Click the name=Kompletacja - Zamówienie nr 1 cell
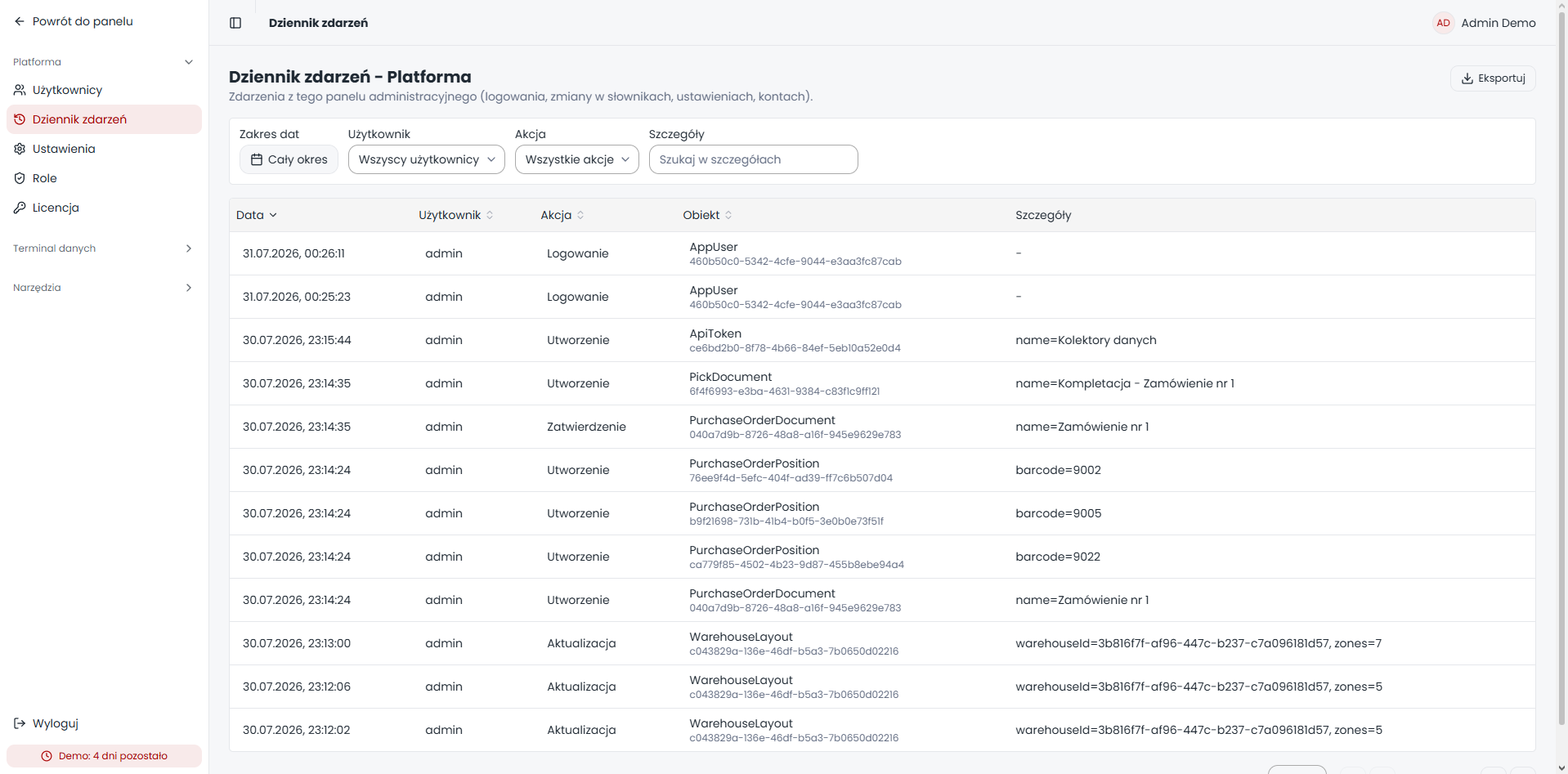 1125,383
